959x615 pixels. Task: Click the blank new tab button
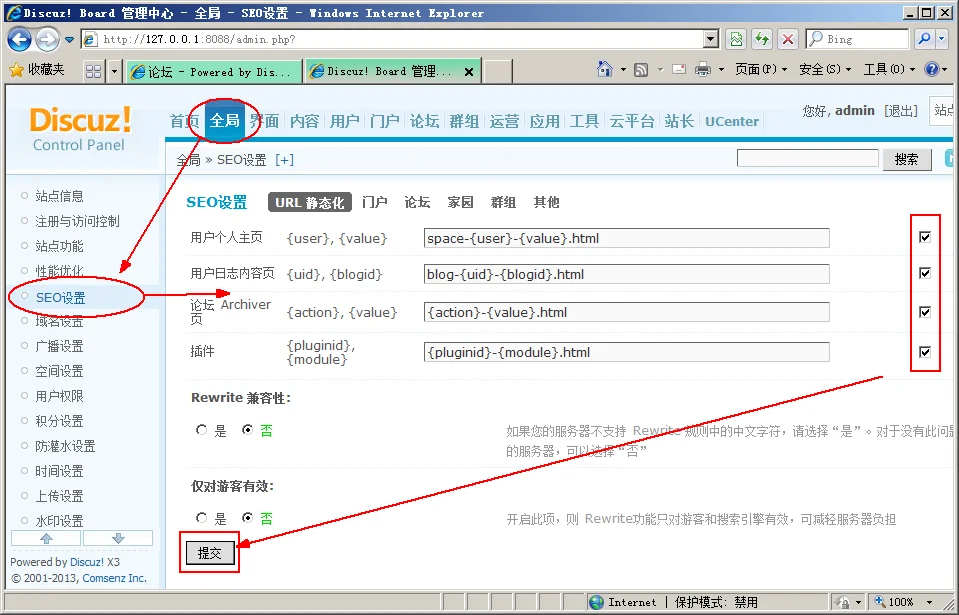click(498, 72)
